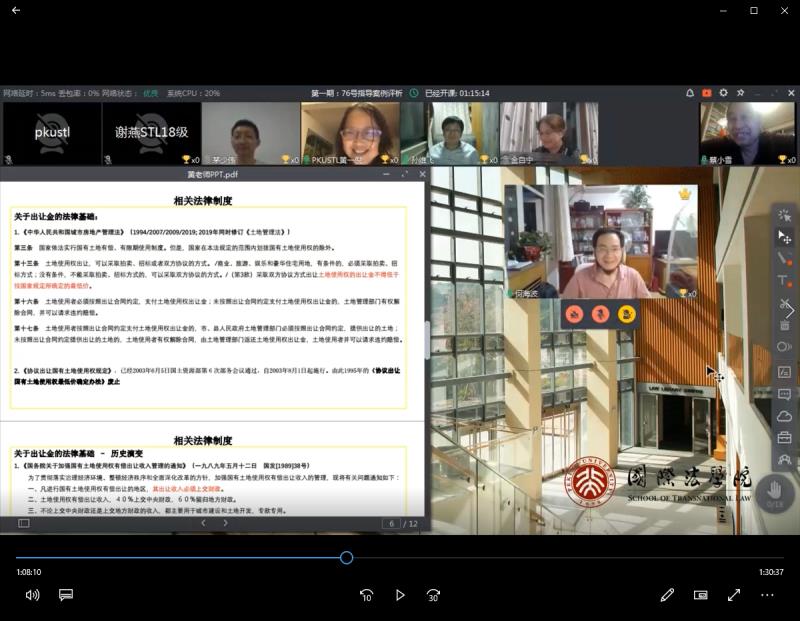This screenshot has width=800, height=621.
Task: Switch to mini view mode
Action: 701,595
